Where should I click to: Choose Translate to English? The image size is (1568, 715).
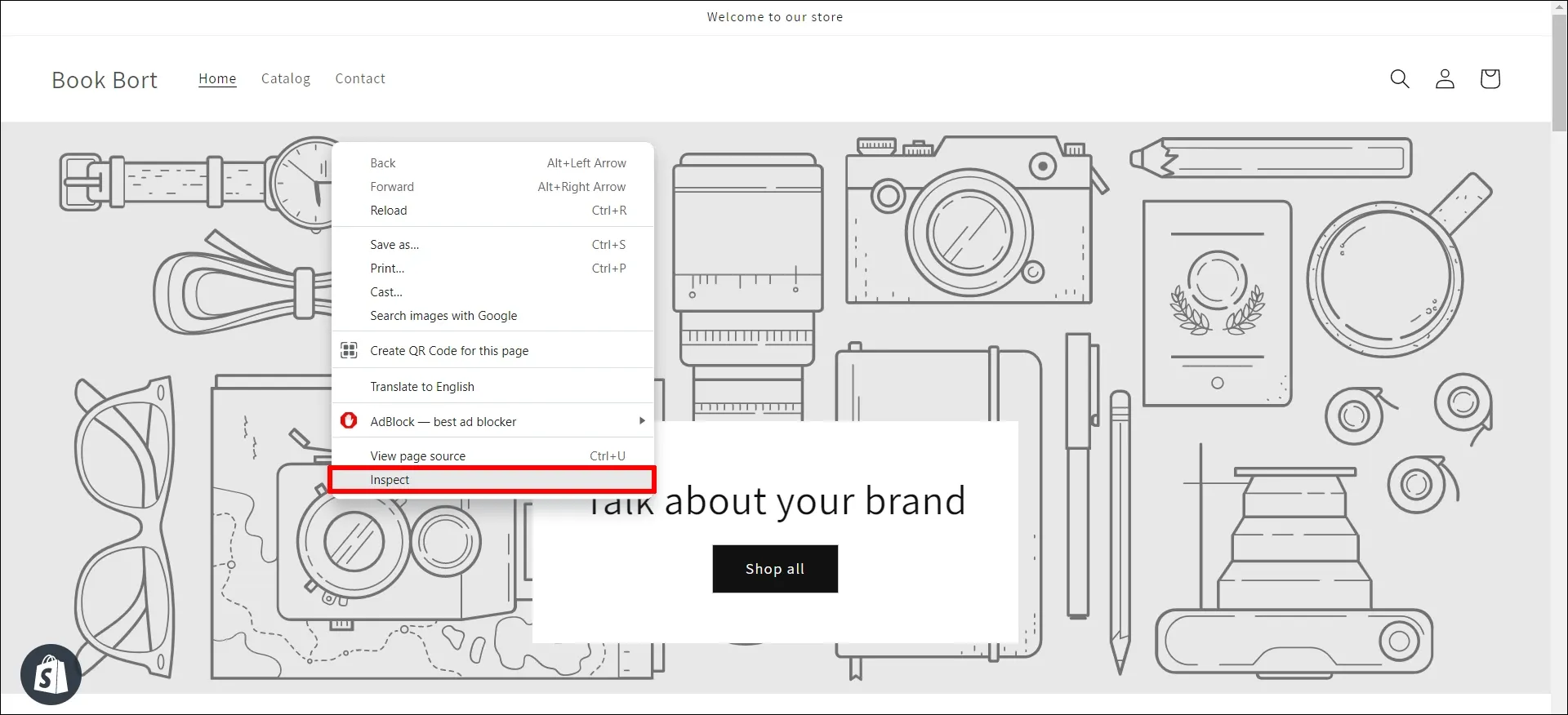point(492,387)
